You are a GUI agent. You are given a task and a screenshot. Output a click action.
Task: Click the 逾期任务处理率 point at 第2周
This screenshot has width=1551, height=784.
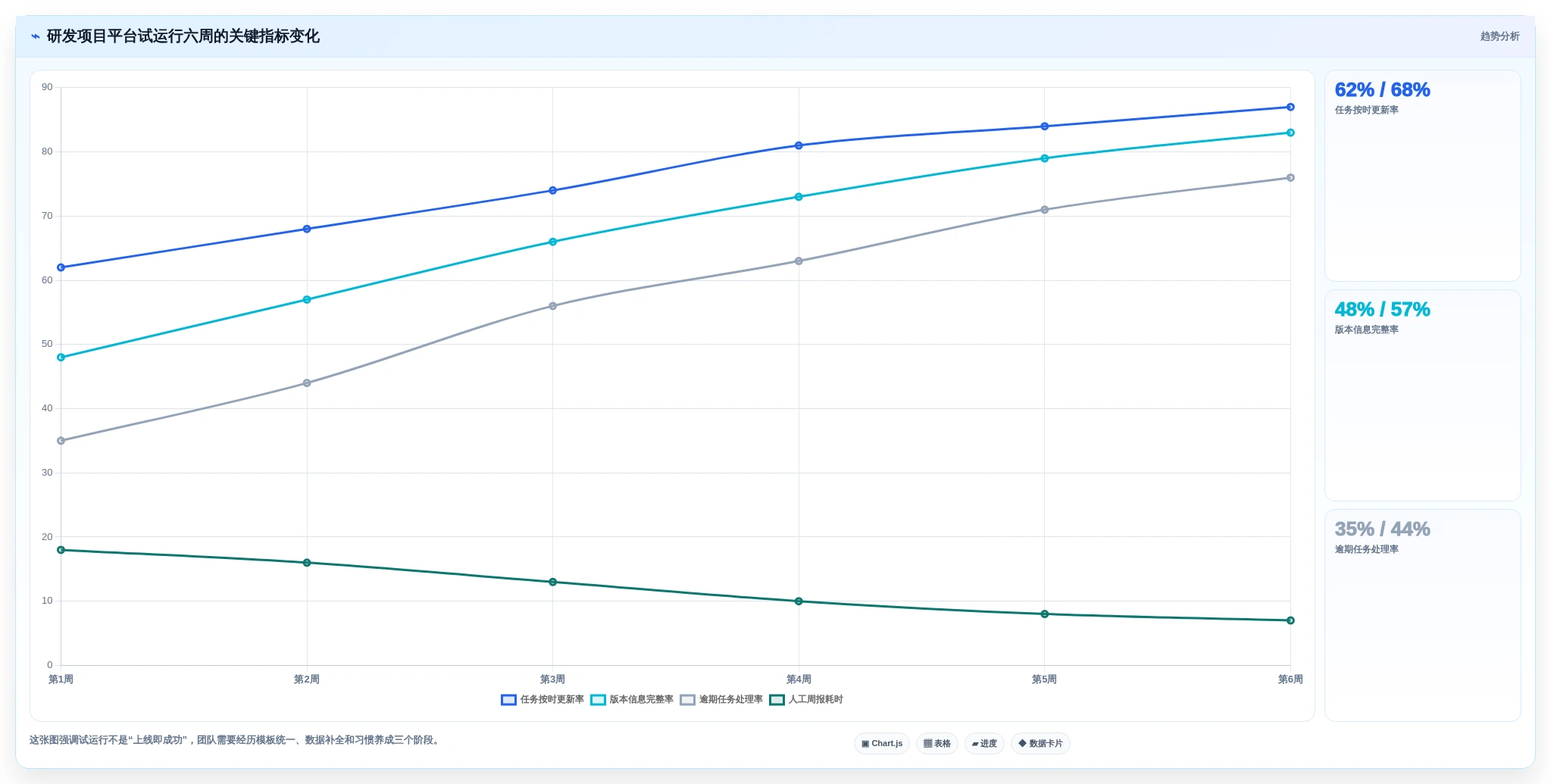click(x=307, y=383)
